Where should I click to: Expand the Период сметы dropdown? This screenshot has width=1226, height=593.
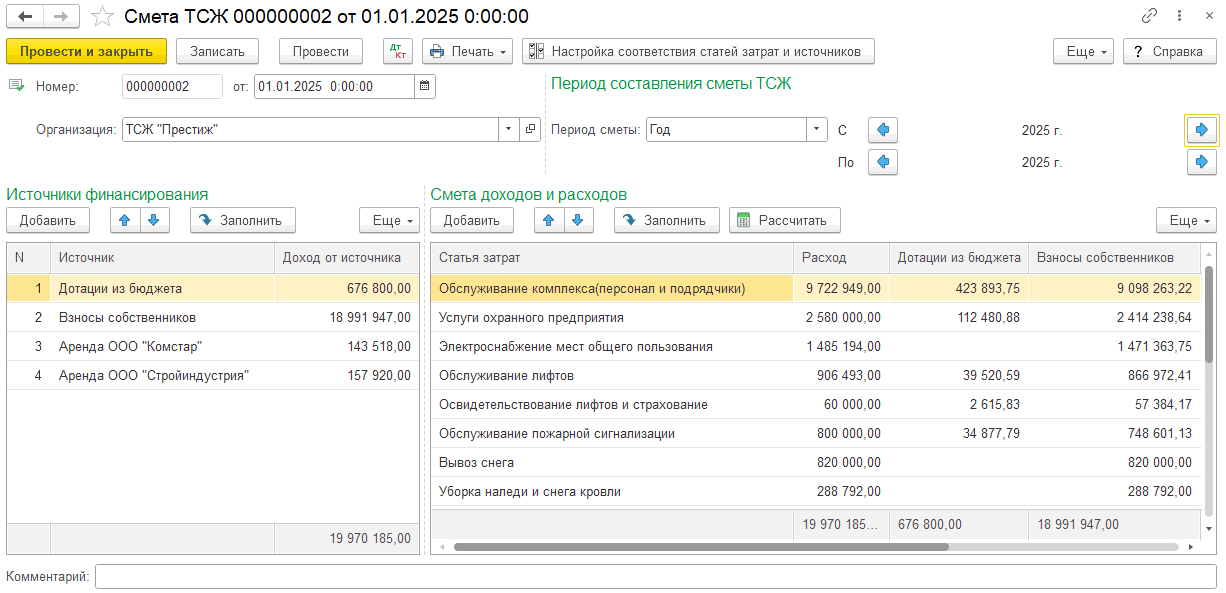coord(817,130)
